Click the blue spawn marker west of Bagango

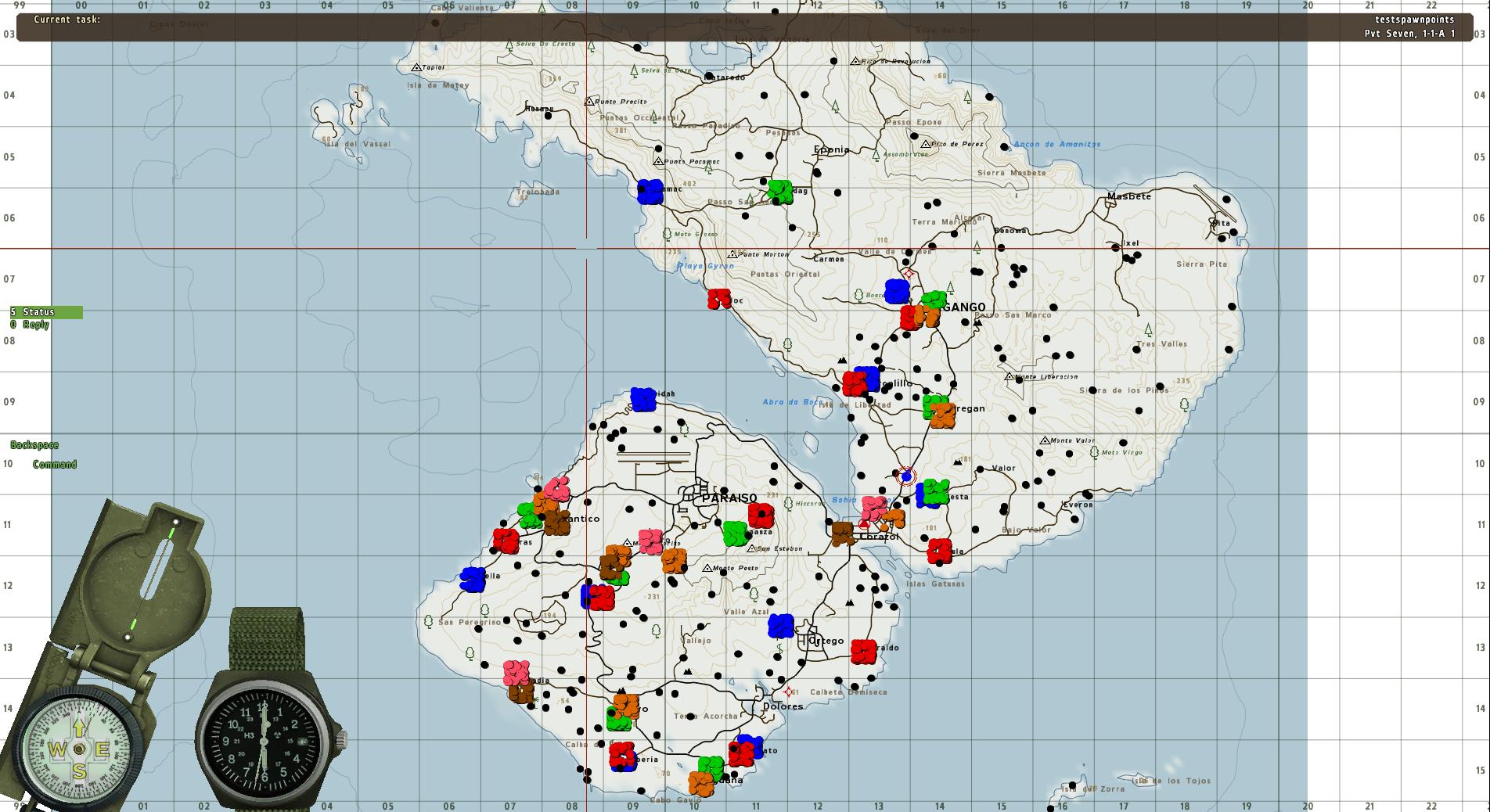(x=897, y=291)
